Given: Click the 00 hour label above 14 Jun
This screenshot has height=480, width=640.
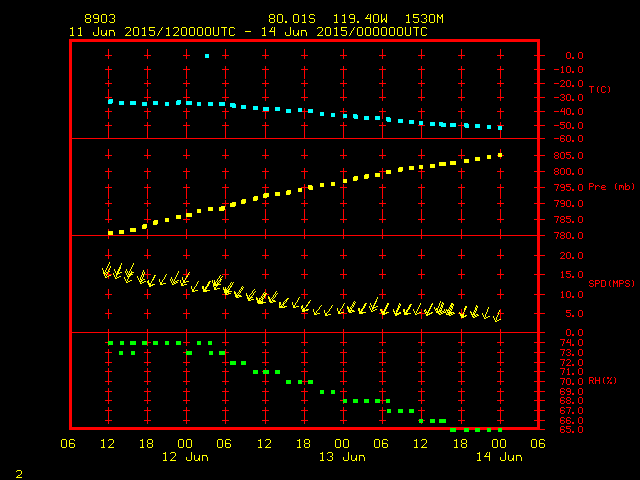Looking at the screenshot, I should 499,444.
